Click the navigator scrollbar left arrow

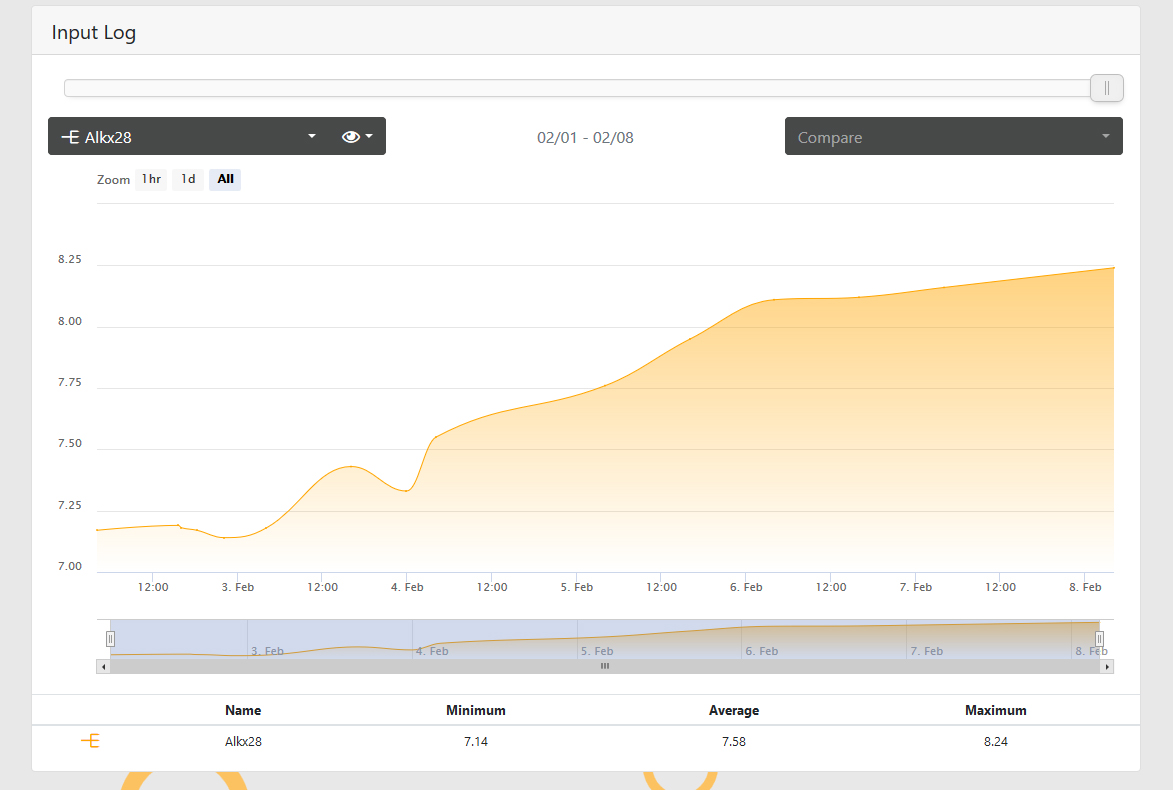pos(103,666)
